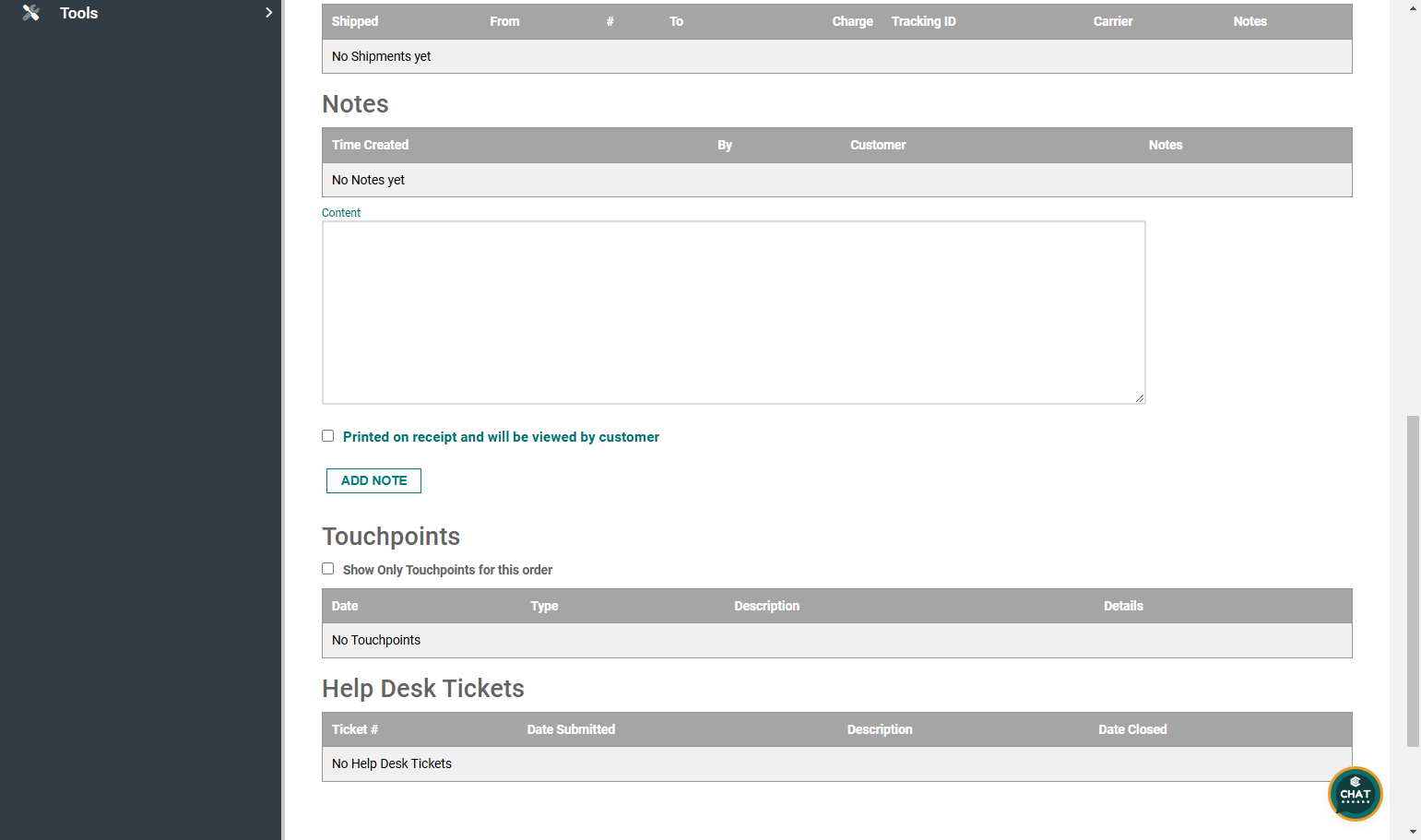
Task: Click the ADD NOTE button
Action: pos(373,480)
